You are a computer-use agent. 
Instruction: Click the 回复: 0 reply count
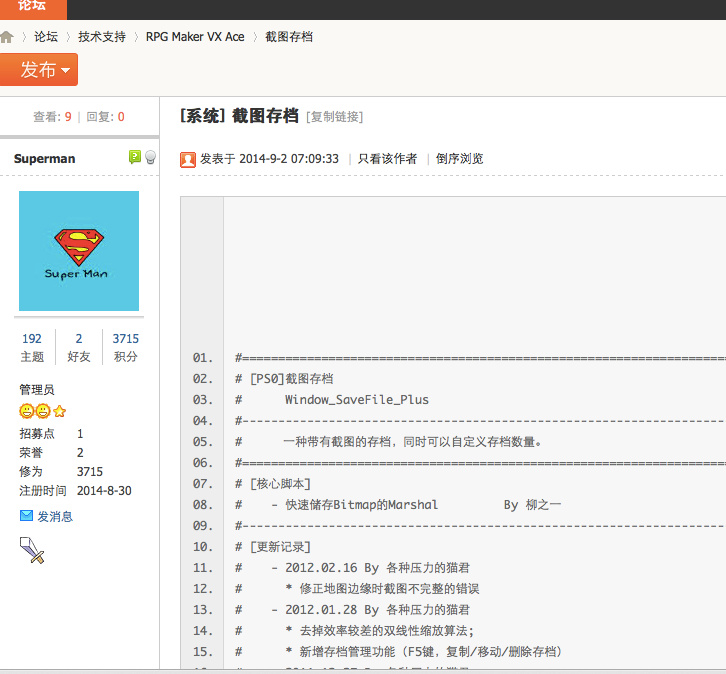pyautogui.click(x=106, y=117)
